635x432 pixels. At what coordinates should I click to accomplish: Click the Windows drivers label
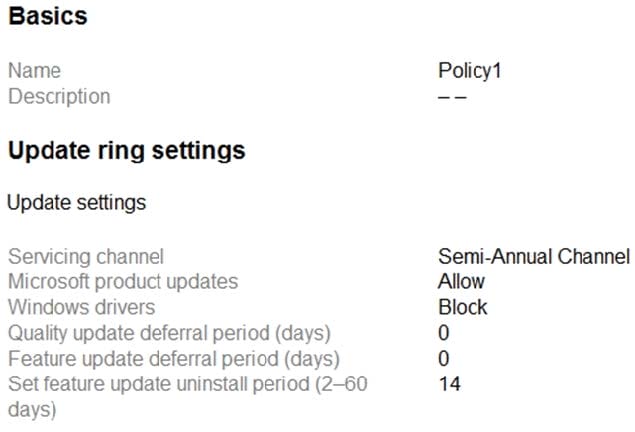coord(82,307)
